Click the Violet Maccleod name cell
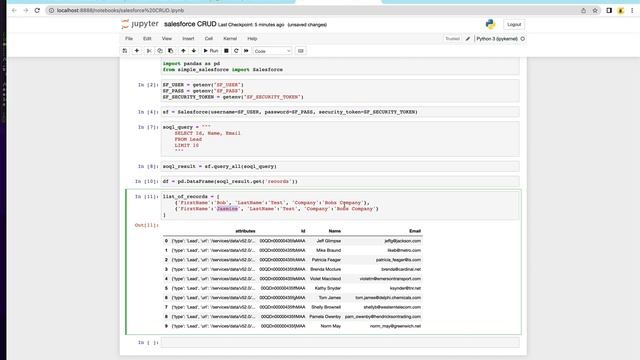The image size is (640, 360). click(325, 279)
